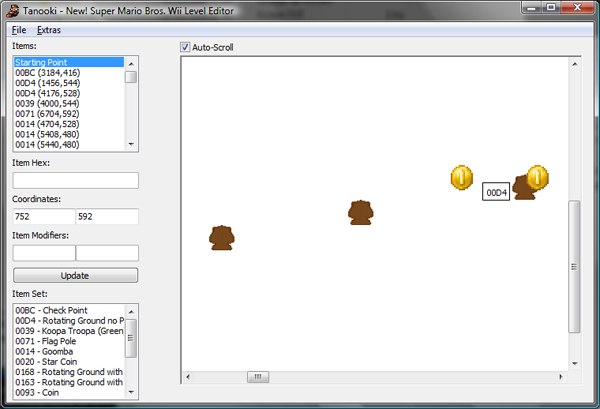The image size is (600, 409).
Task: Select the right coin overlapping the Goomba
Action: click(x=538, y=178)
